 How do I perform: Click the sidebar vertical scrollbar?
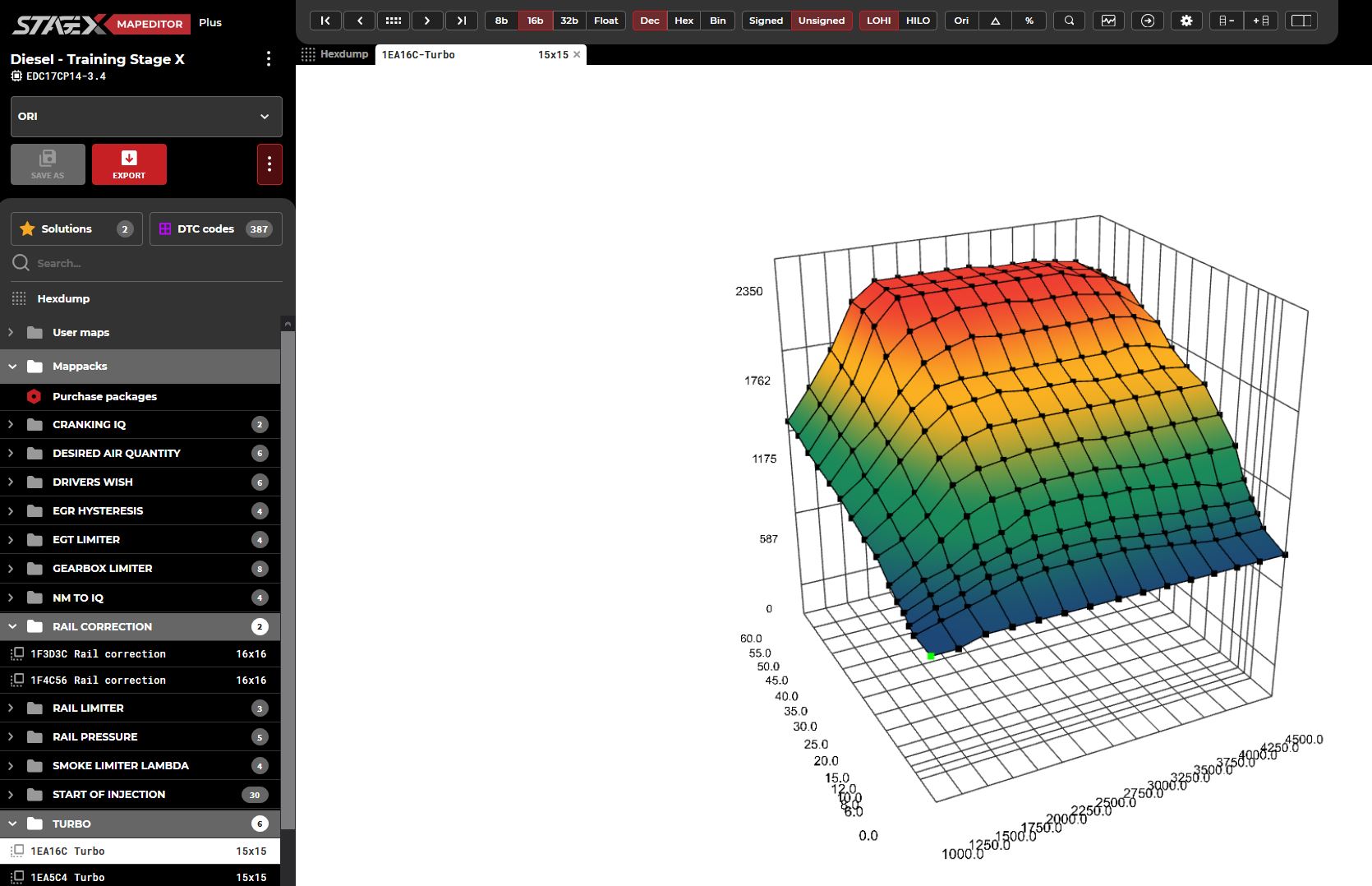coord(288,575)
